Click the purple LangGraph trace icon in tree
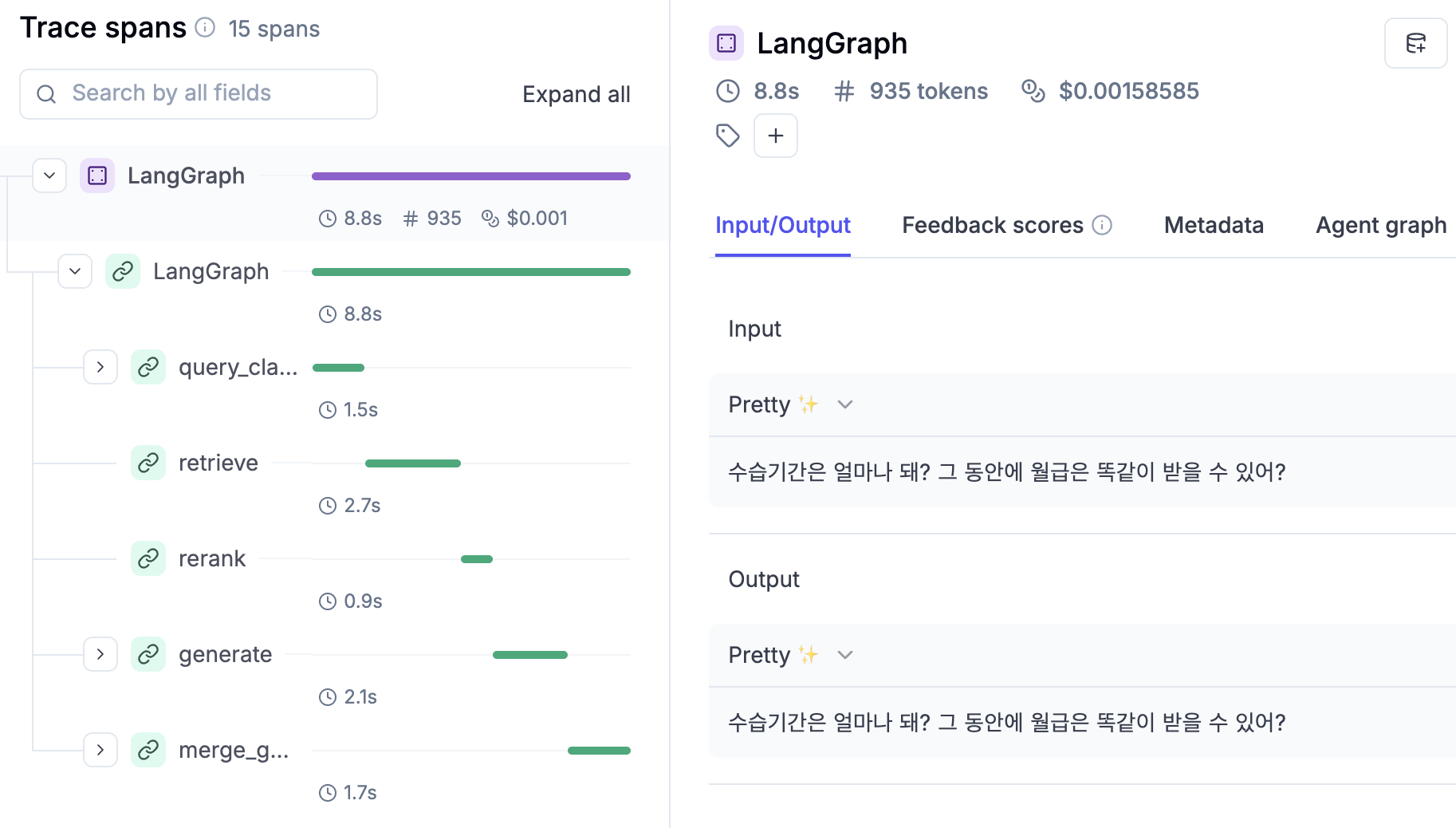This screenshot has width=1456, height=828. pyautogui.click(x=97, y=175)
